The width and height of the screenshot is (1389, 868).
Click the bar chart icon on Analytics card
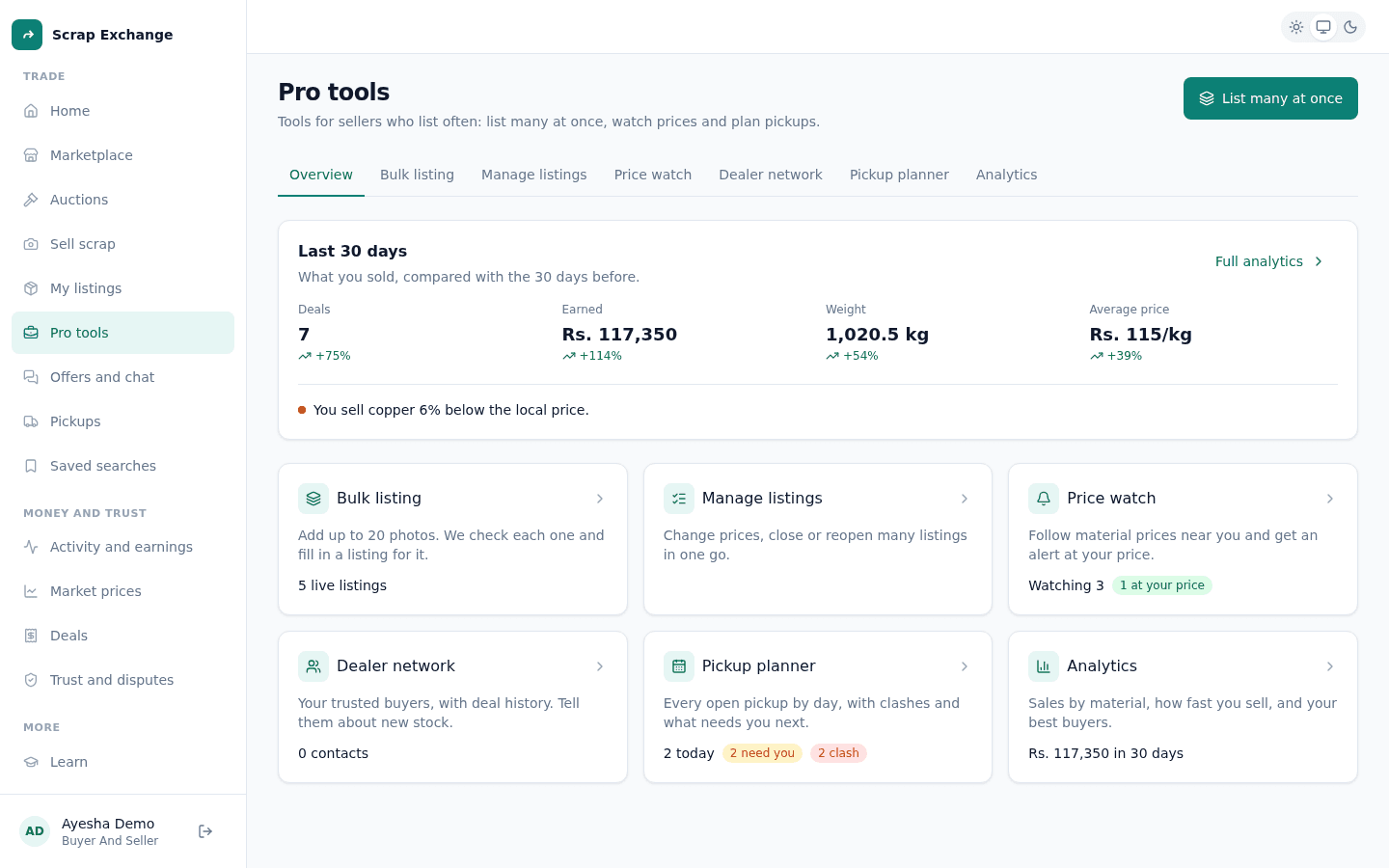pos(1044,666)
